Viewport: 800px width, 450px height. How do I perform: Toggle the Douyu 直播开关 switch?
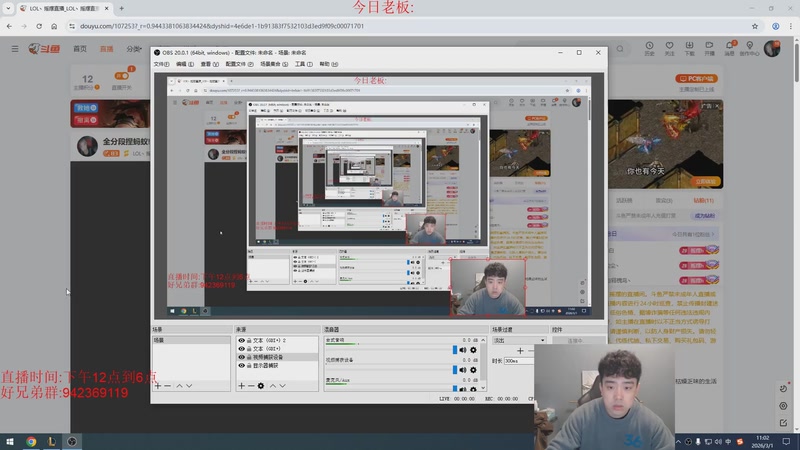121,76
